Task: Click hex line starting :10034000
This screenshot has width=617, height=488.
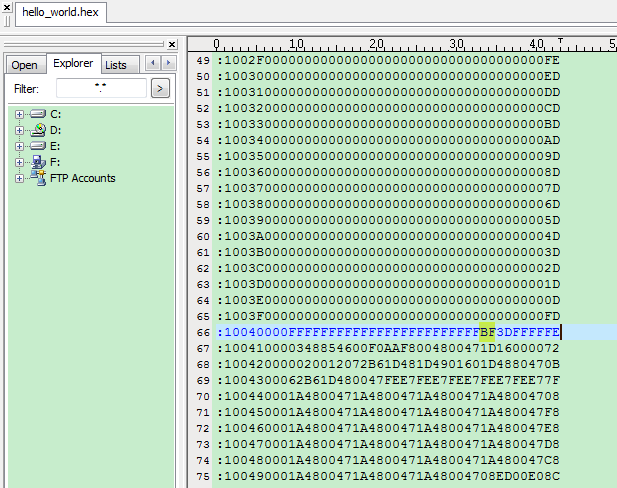Action: (x=388, y=140)
